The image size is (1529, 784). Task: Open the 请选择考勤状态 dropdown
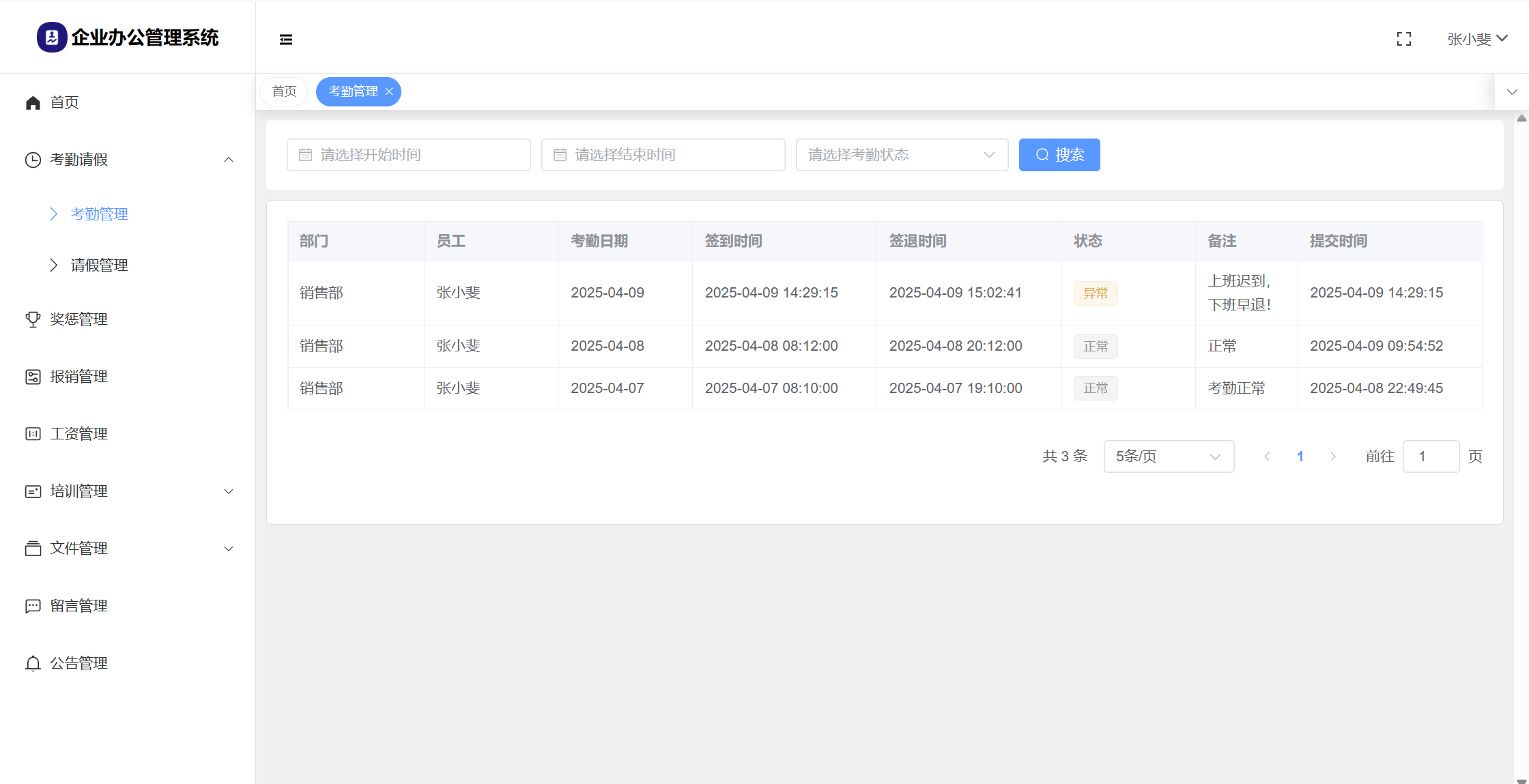click(901, 155)
